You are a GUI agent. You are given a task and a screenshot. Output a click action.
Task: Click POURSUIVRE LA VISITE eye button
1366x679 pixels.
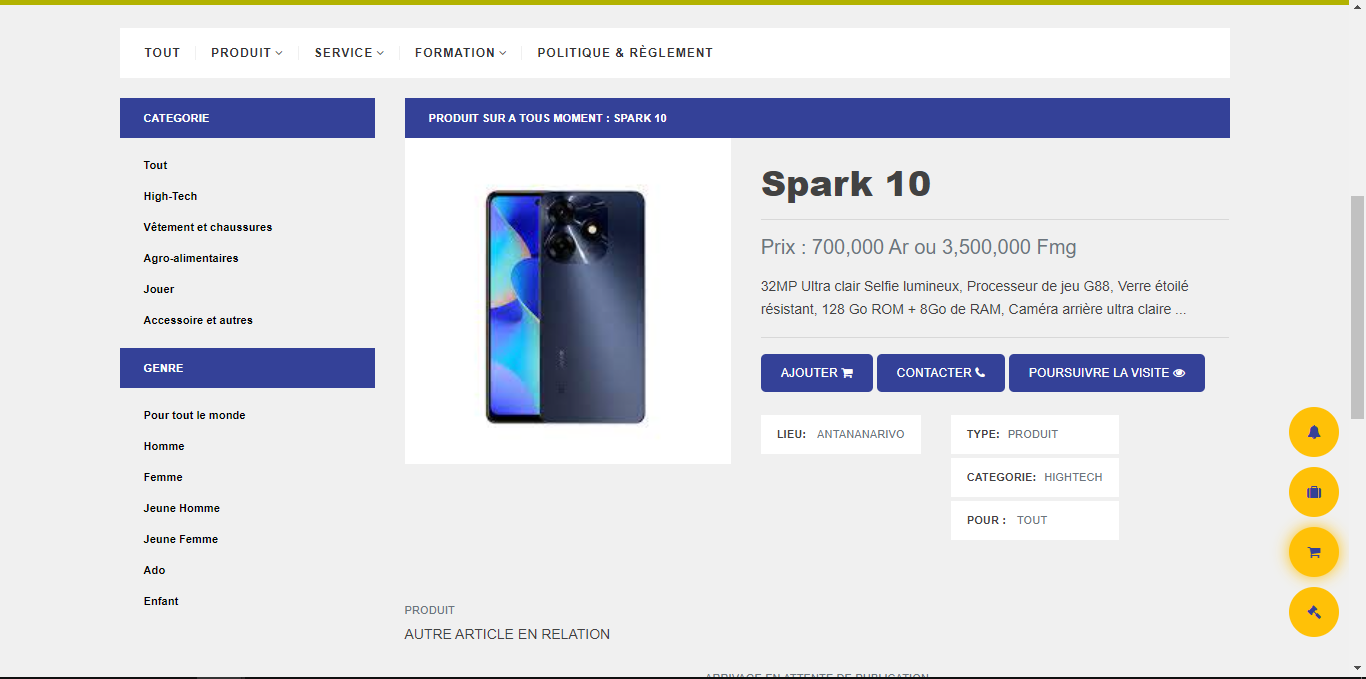(1106, 373)
